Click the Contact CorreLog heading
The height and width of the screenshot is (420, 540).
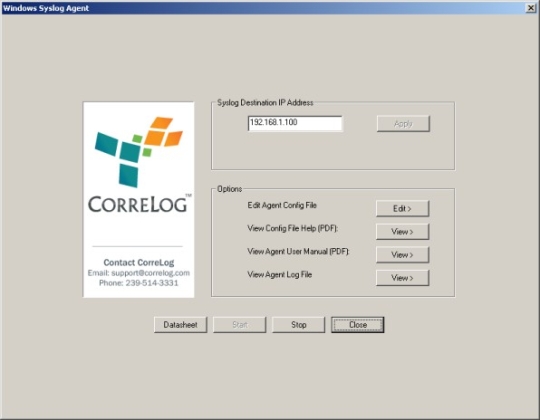coord(139,263)
